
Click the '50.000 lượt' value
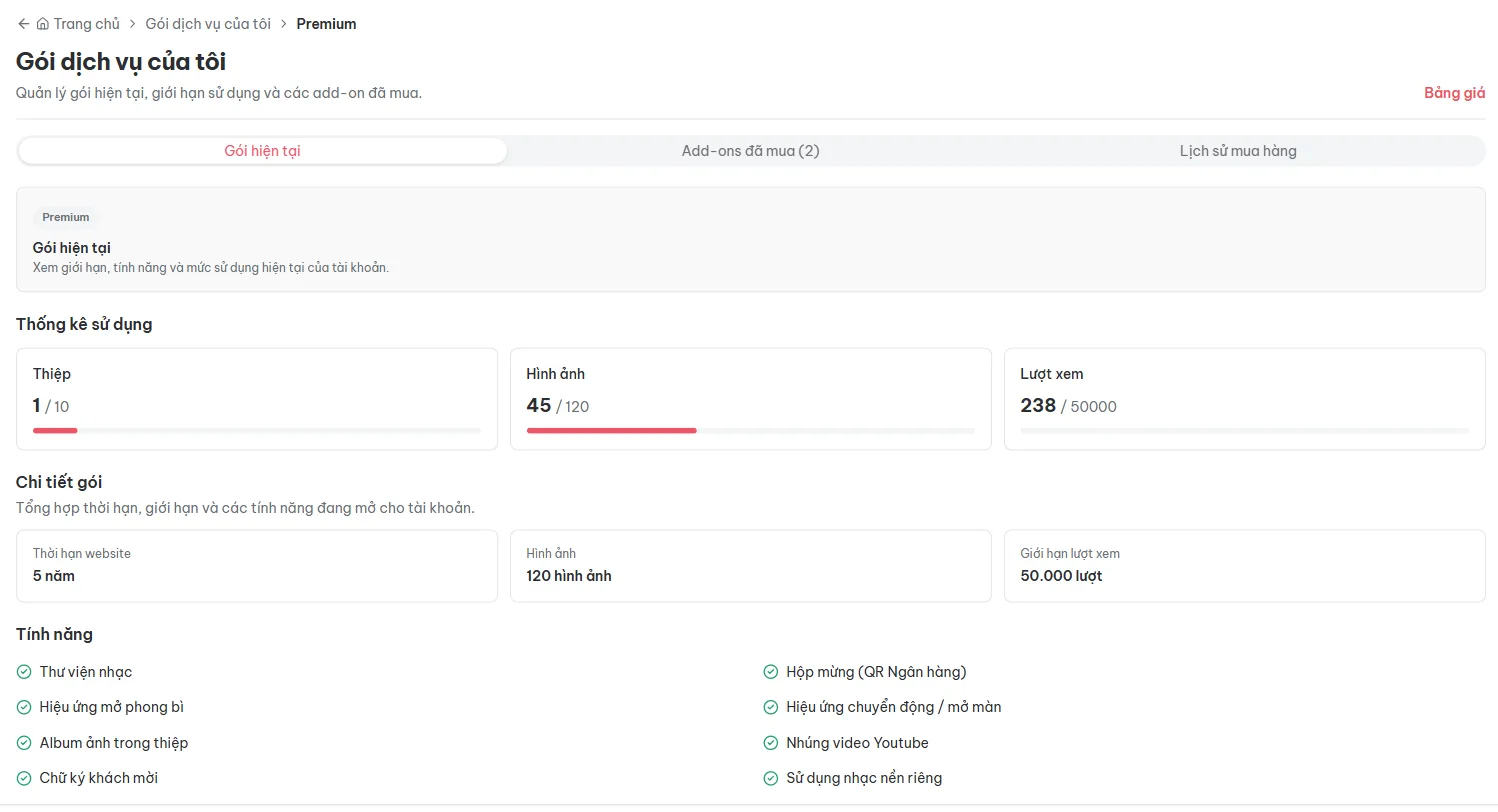point(1061,576)
